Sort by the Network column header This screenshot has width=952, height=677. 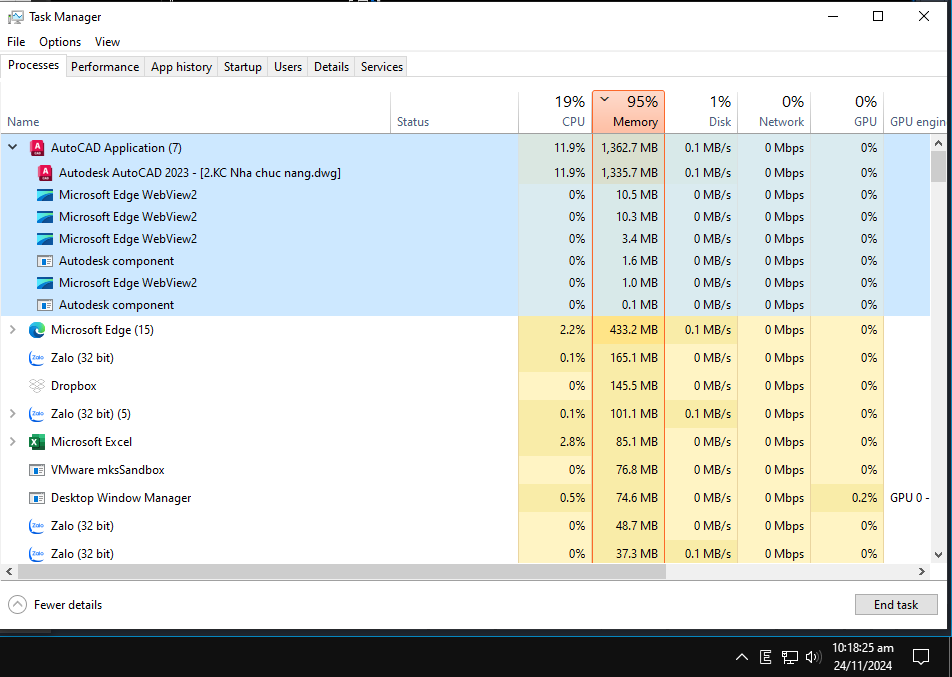(x=775, y=112)
